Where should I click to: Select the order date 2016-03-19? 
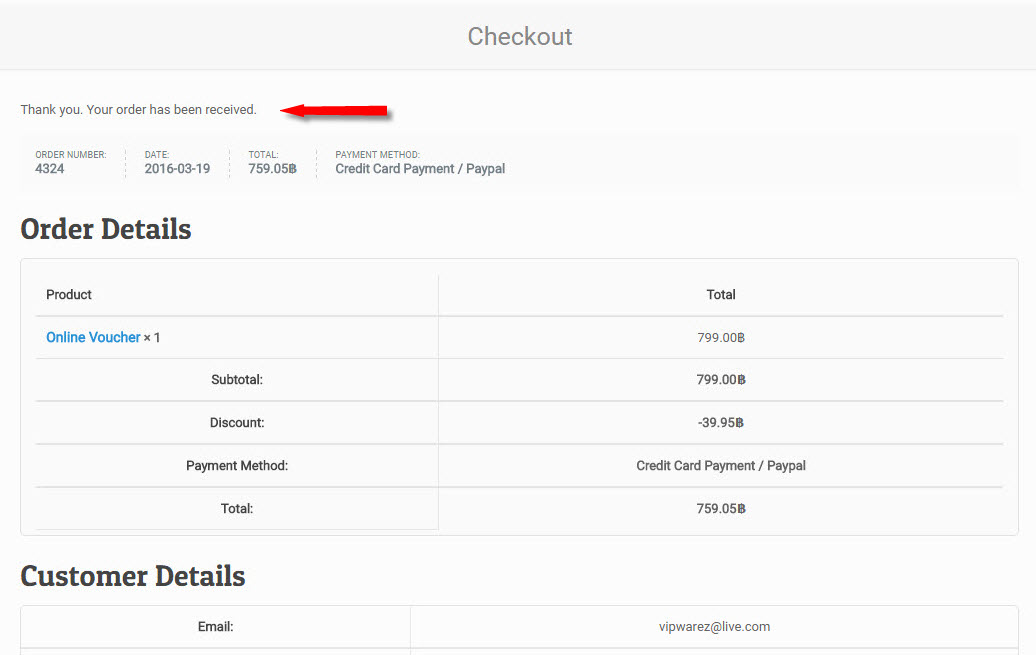[177, 169]
